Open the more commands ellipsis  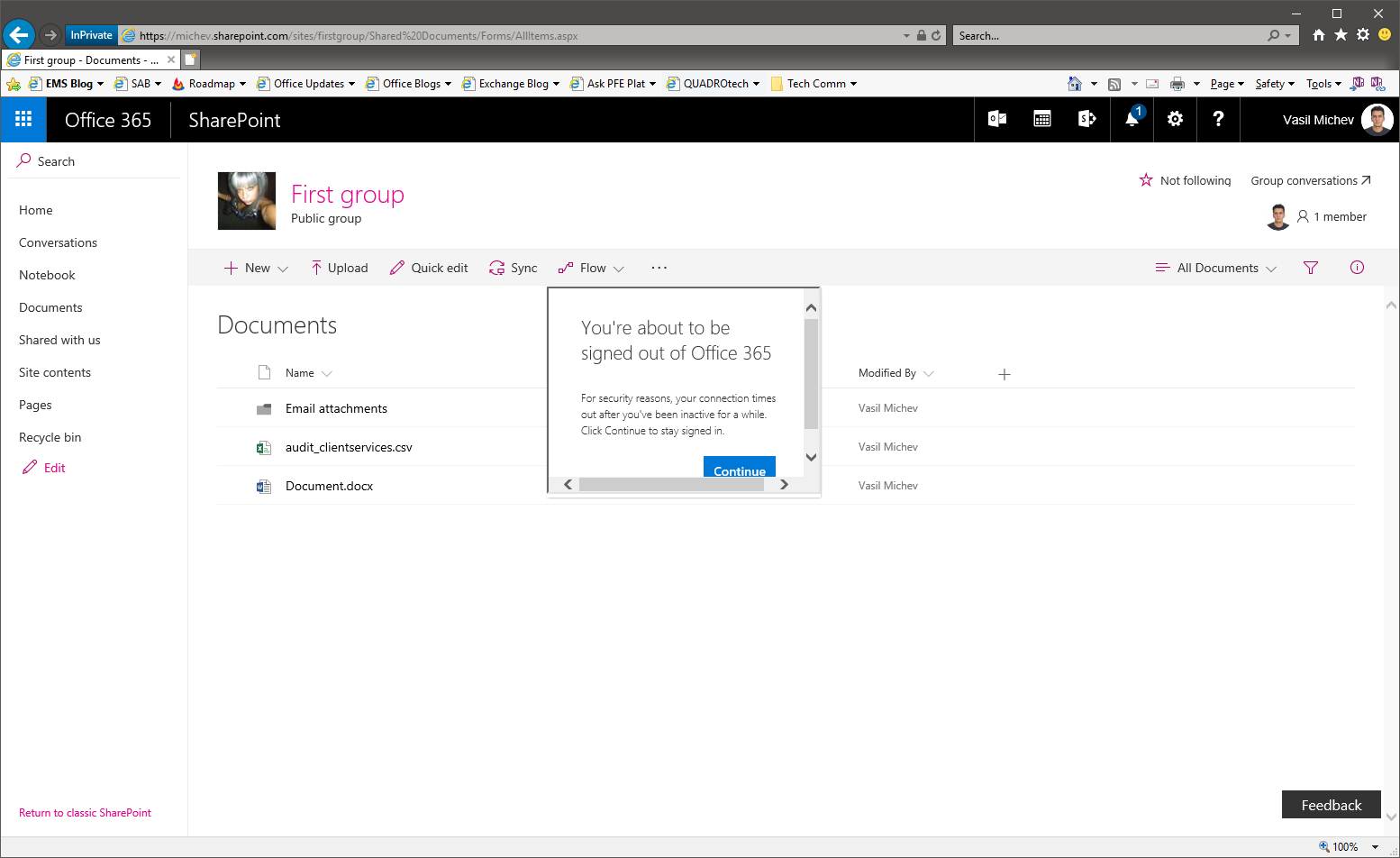coord(659,268)
